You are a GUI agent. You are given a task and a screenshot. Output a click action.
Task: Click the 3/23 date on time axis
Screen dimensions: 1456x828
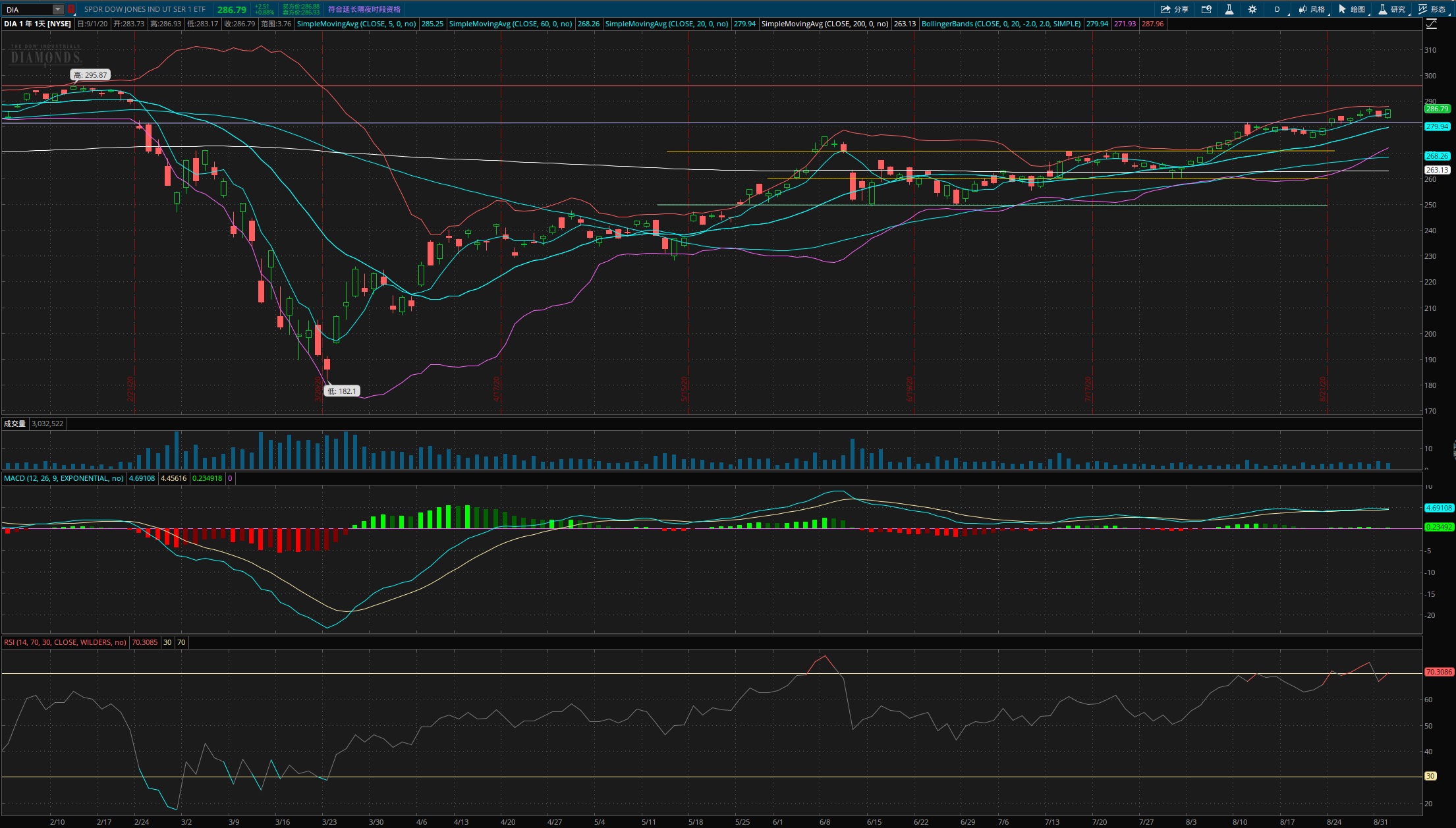(329, 822)
